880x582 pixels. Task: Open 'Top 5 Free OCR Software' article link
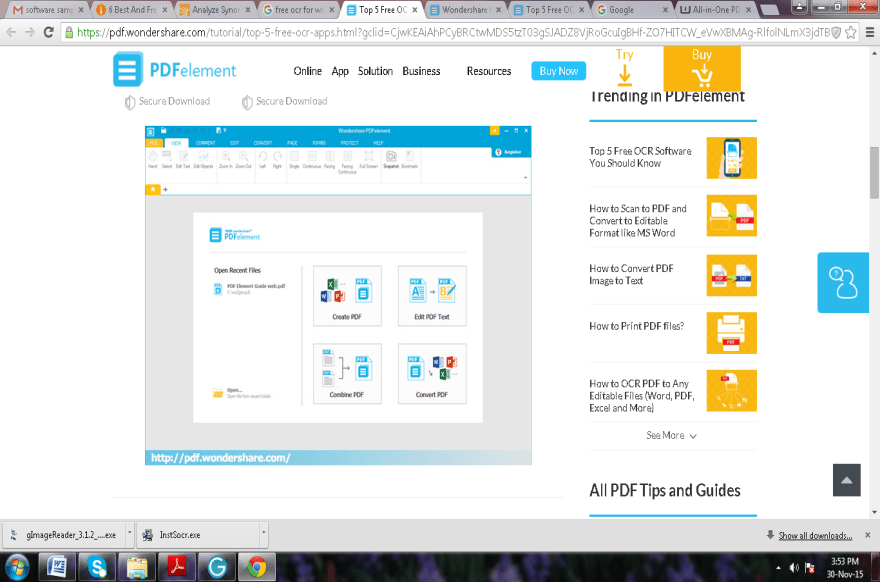coord(640,157)
